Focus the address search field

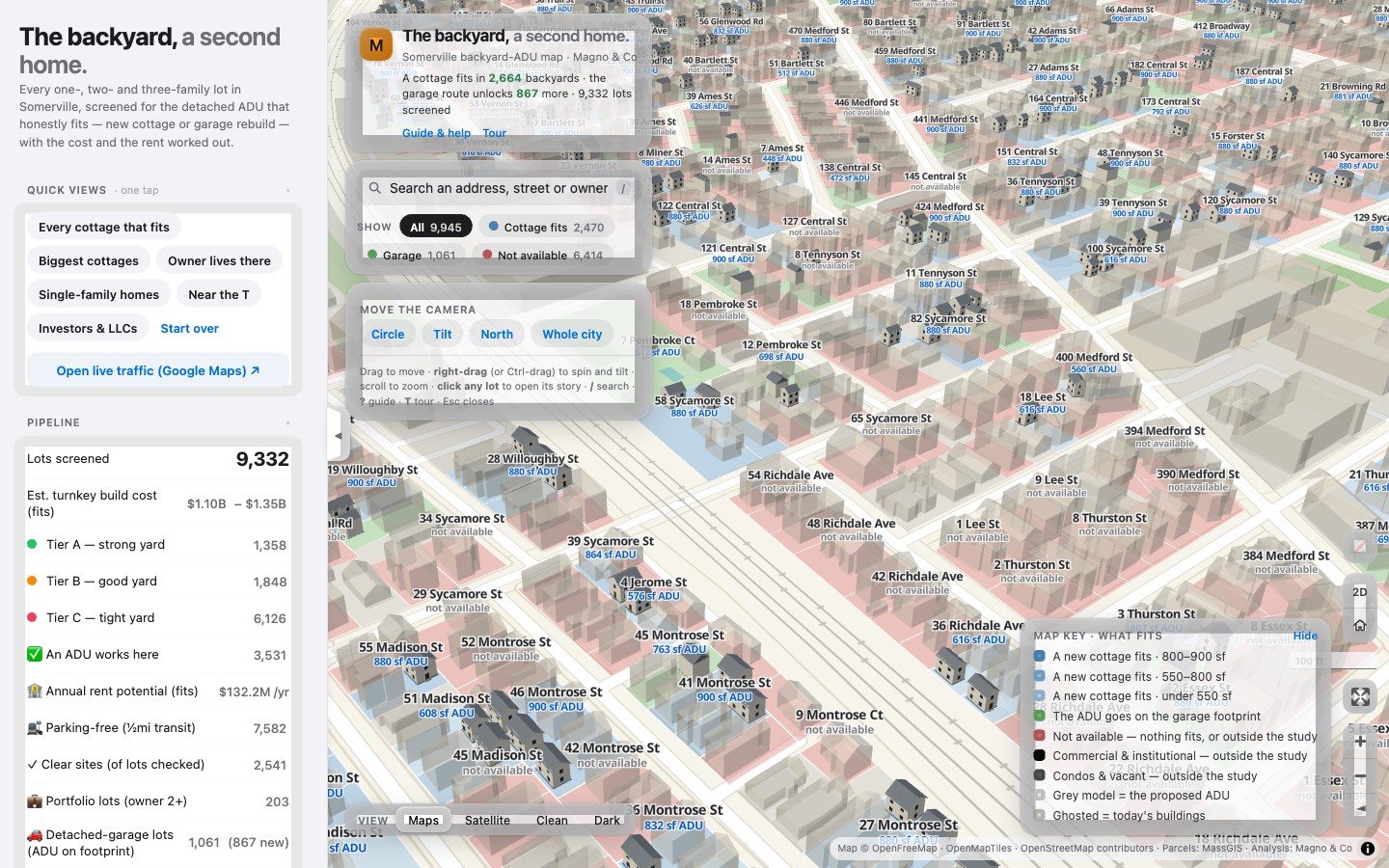coord(498,189)
